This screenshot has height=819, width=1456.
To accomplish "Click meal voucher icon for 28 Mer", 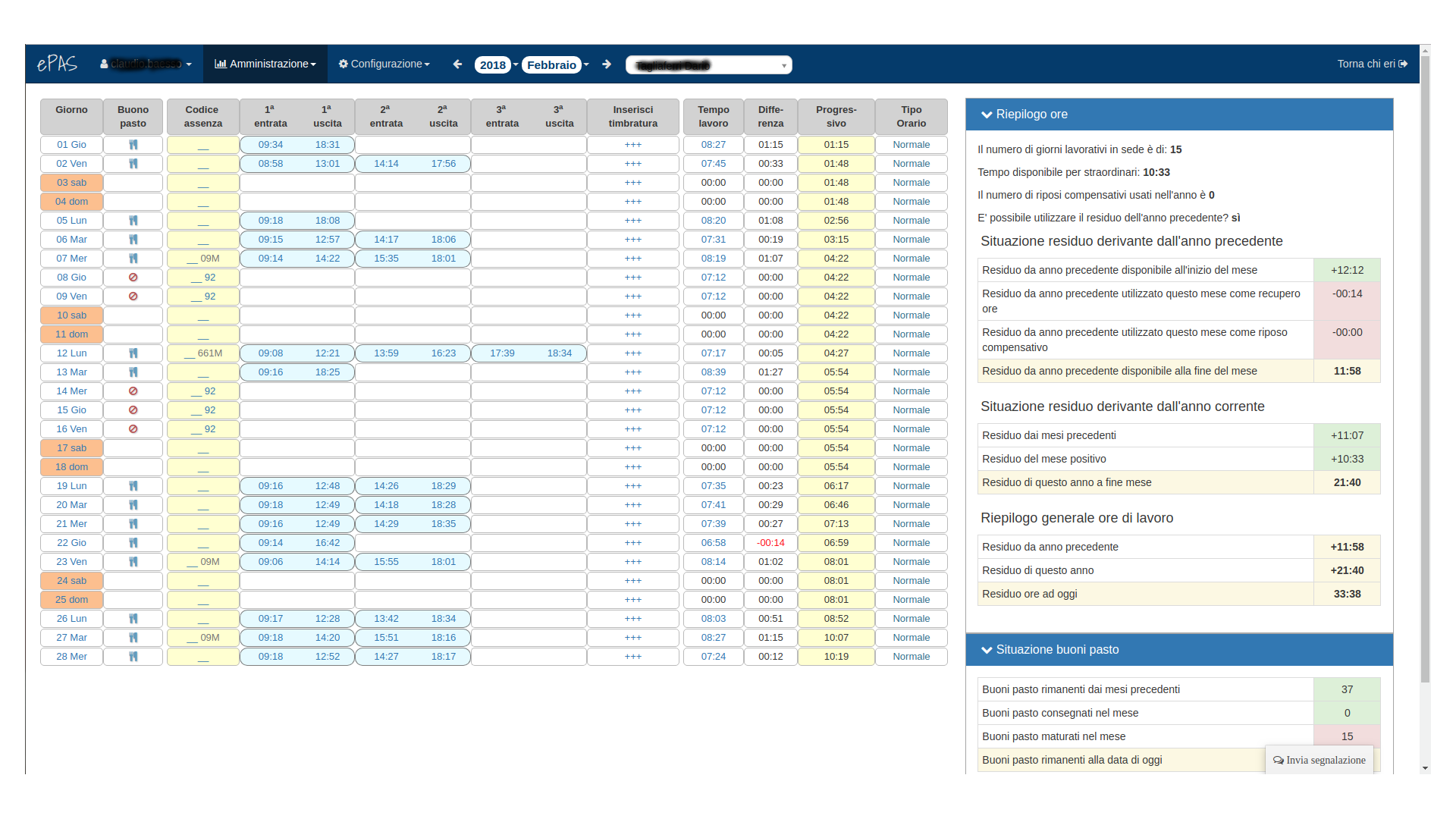I will coord(133,657).
